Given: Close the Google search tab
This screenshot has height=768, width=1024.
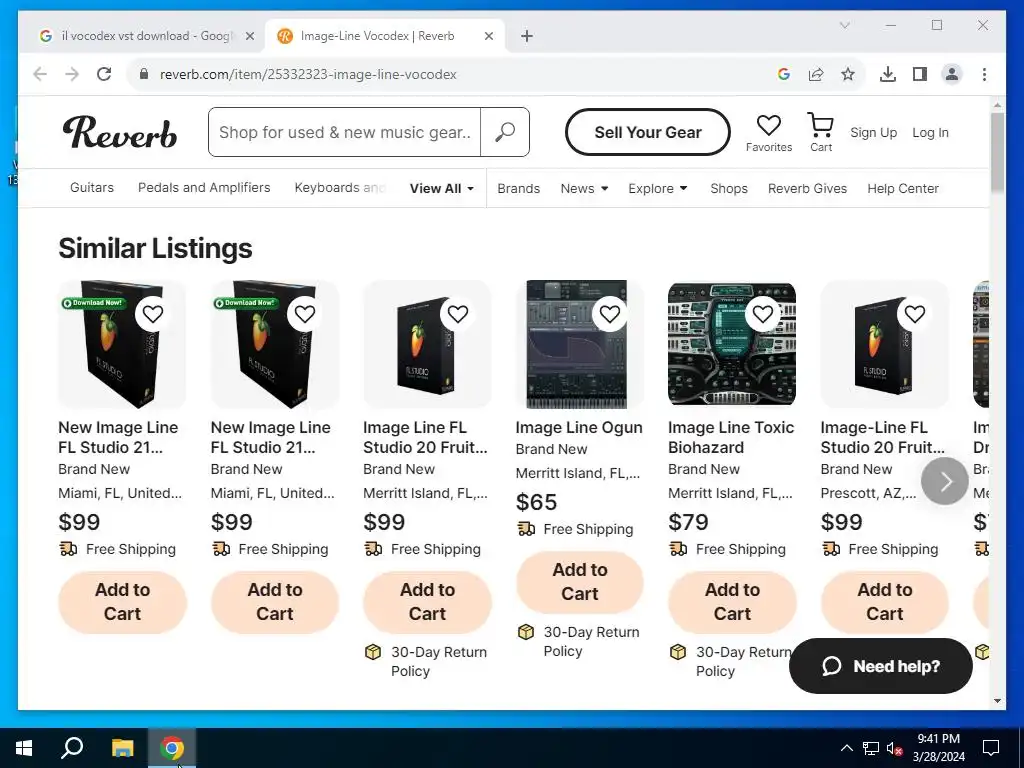Looking at the screenshot, I should pos(249,36).
